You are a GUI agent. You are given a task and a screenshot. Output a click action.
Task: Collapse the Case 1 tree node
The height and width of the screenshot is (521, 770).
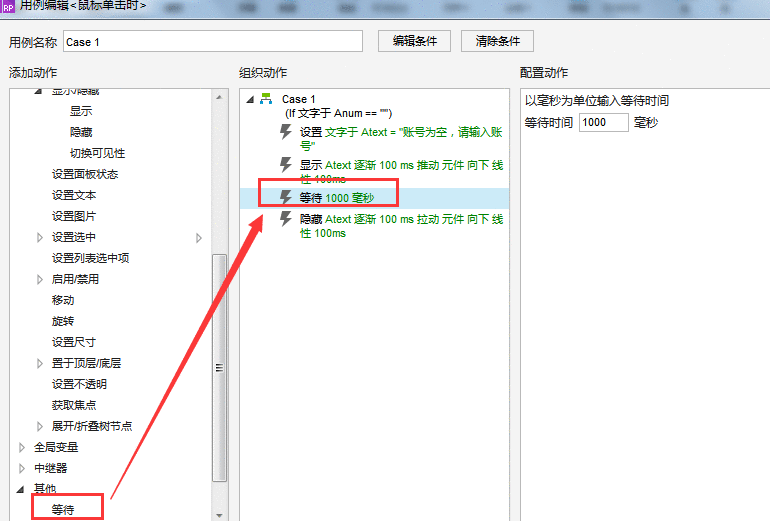[x=250, y=100]
